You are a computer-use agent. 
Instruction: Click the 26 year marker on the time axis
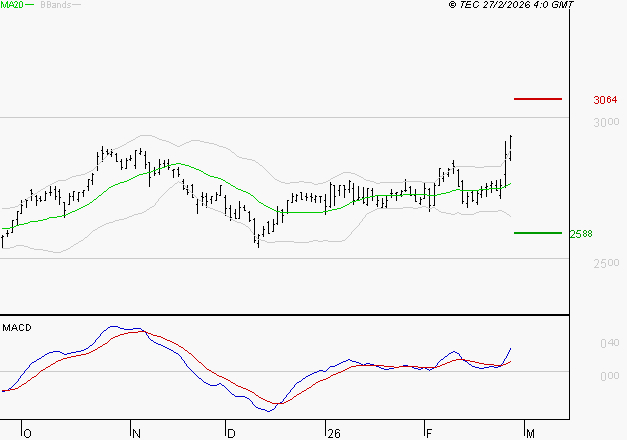tap(333, 434)
